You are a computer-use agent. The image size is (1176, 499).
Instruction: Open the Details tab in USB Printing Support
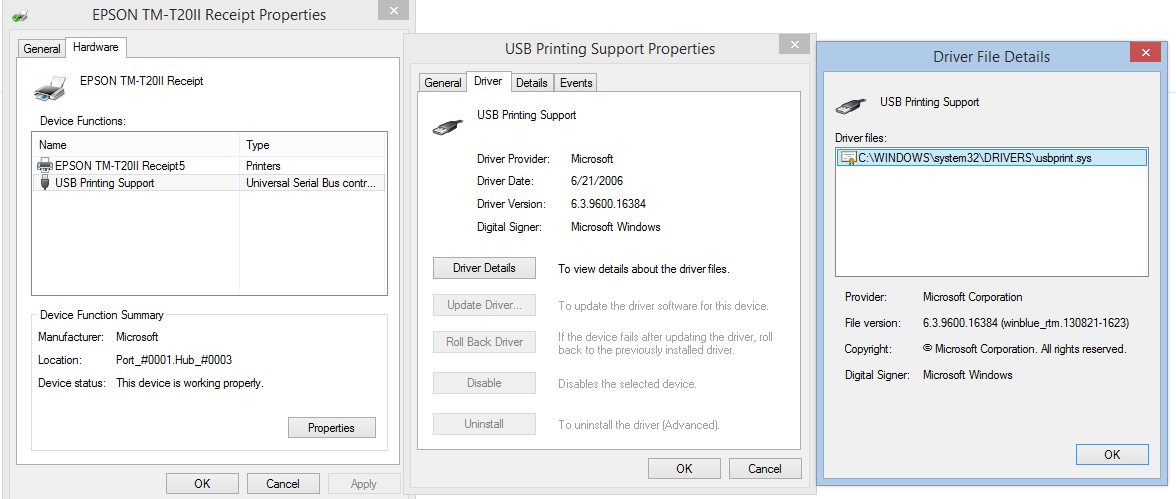532,83
